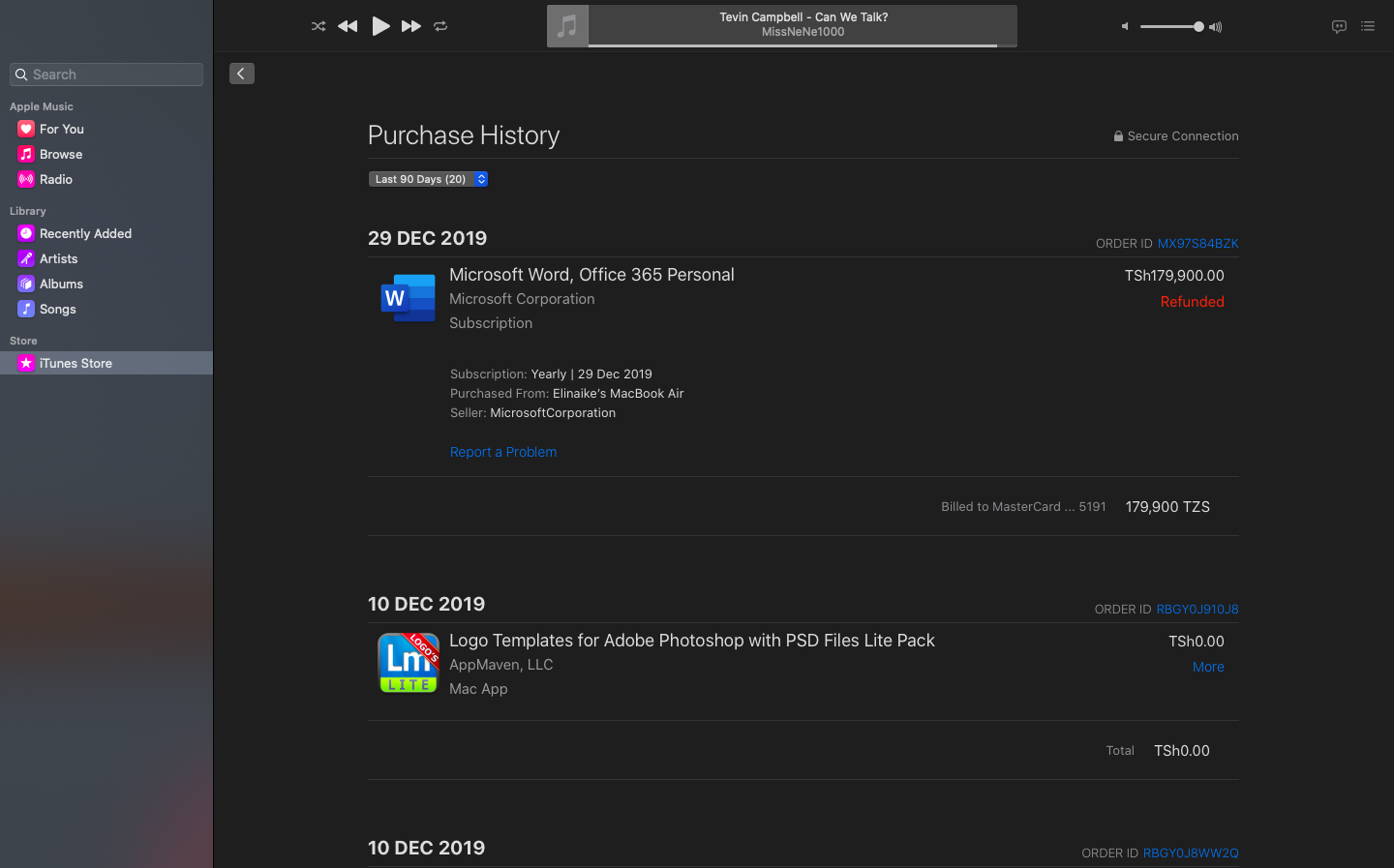Skip to the previous track
Screen dimensions: 1394x868
pyautogui.click(x=348, y=26)
